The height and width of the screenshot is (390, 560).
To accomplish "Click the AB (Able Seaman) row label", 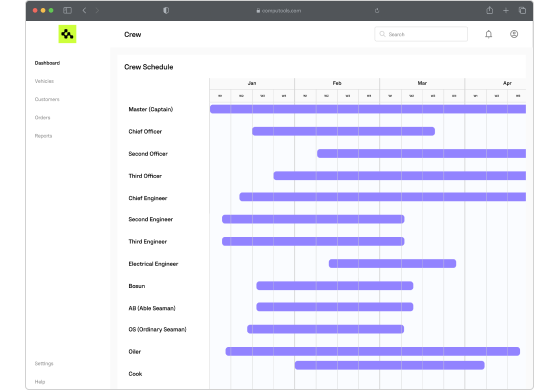I will tap(152, 308).
